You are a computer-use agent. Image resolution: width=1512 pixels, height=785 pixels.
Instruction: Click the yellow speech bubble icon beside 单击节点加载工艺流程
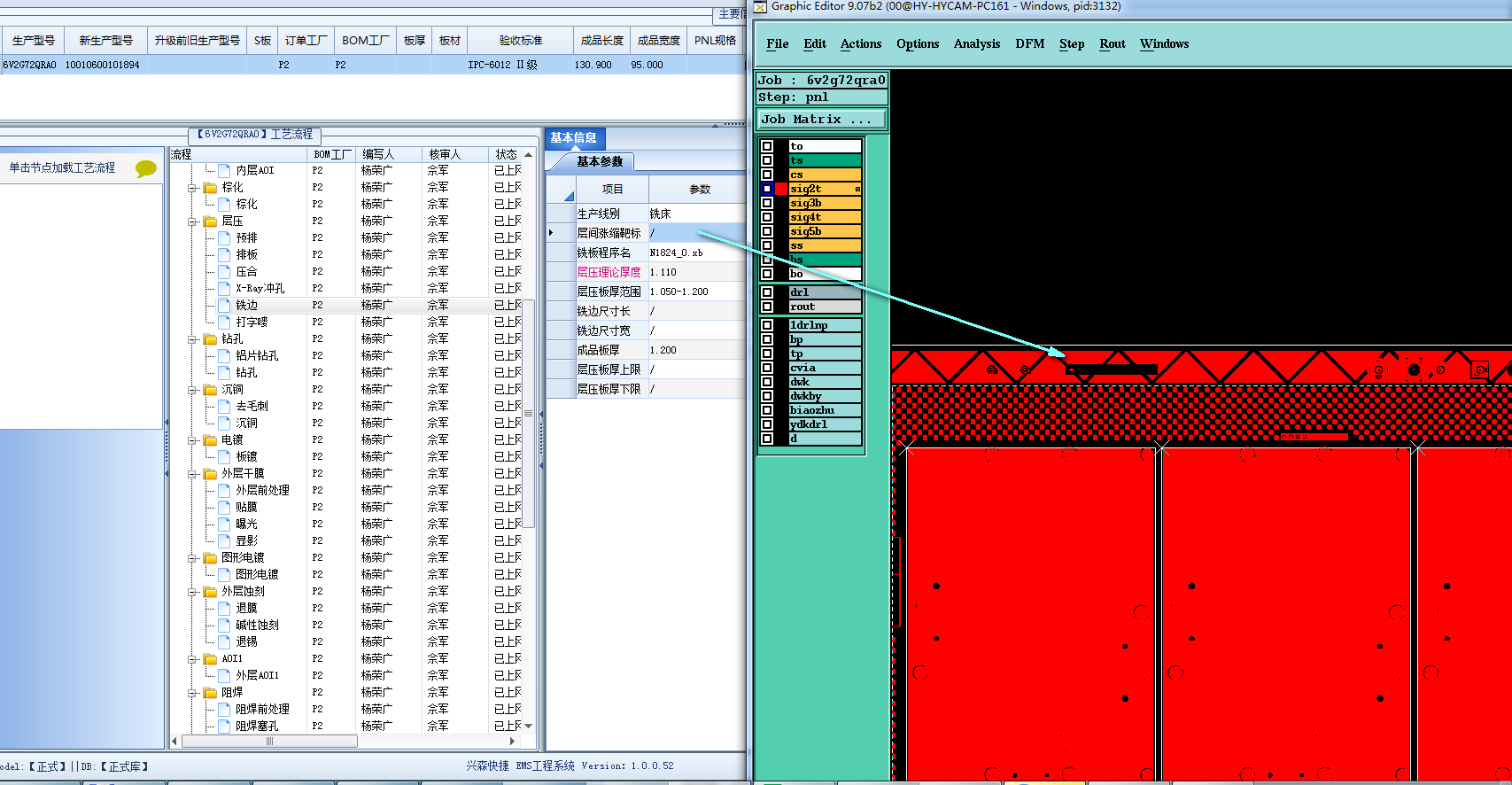(x=146, y=168)
